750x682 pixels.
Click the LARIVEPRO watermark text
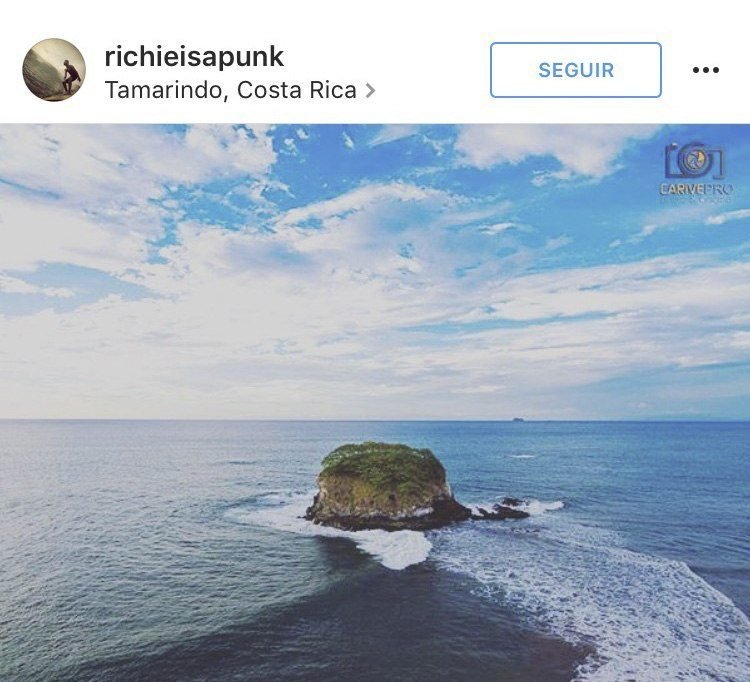coord(696,189)
